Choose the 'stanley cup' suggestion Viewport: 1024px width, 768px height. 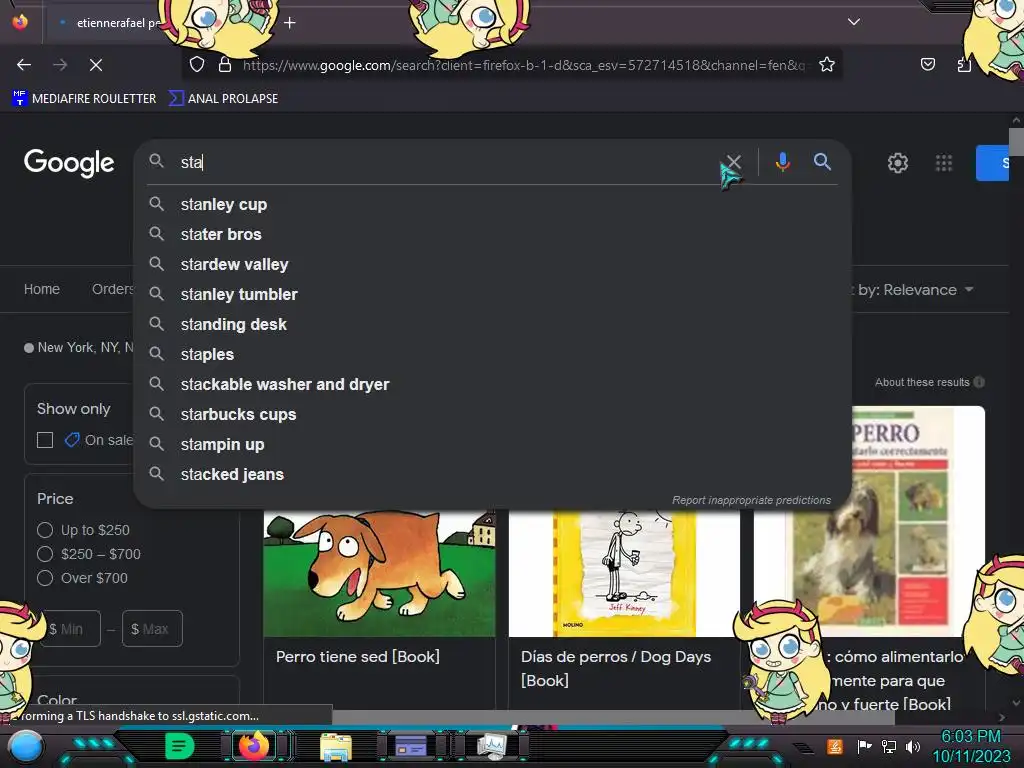coord(492,204)
